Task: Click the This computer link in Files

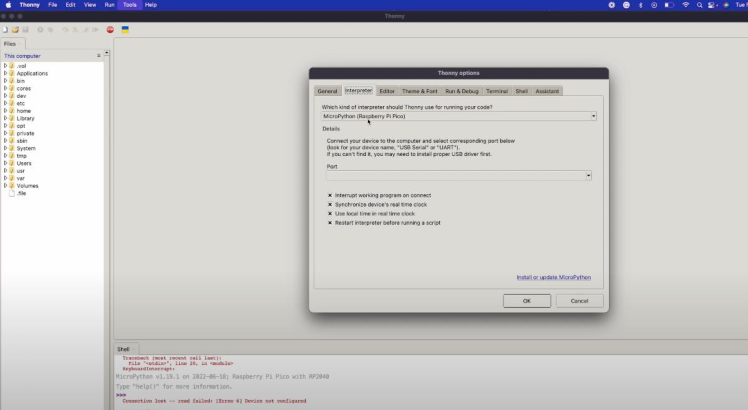Action: coord(22,56)
